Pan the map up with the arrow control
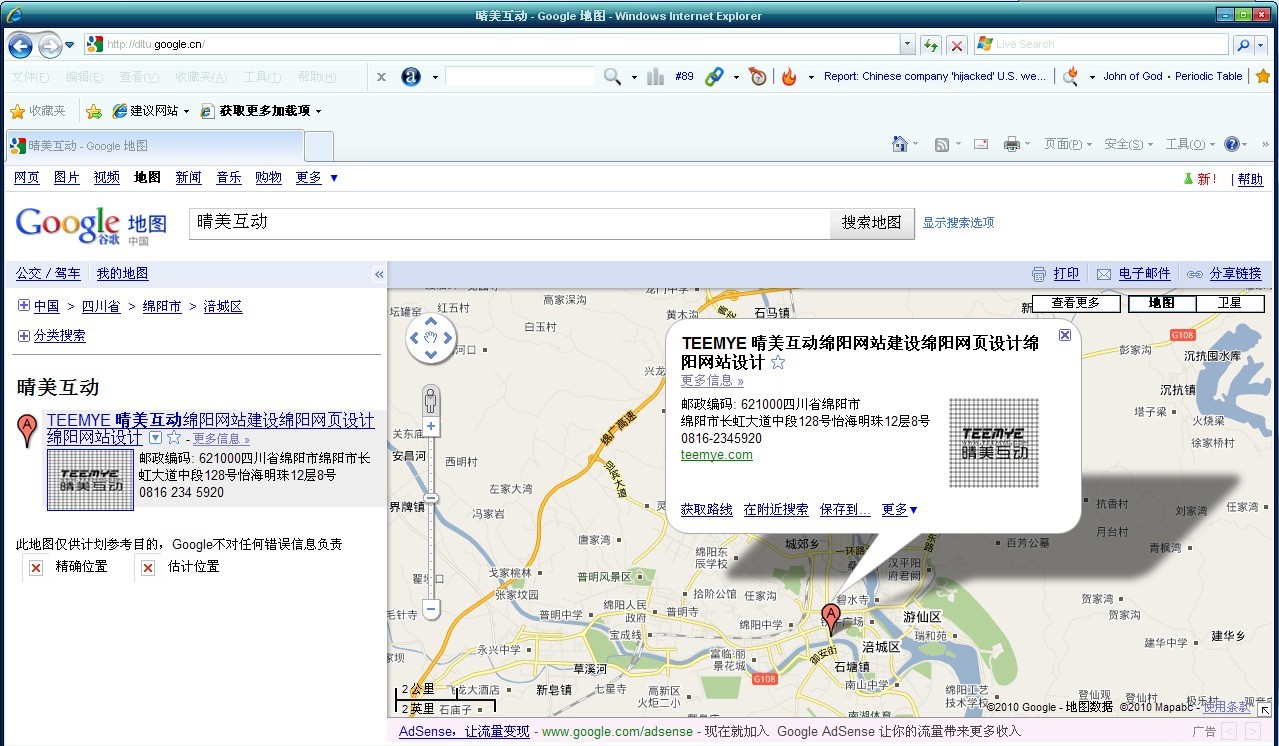 click(431, 322)
